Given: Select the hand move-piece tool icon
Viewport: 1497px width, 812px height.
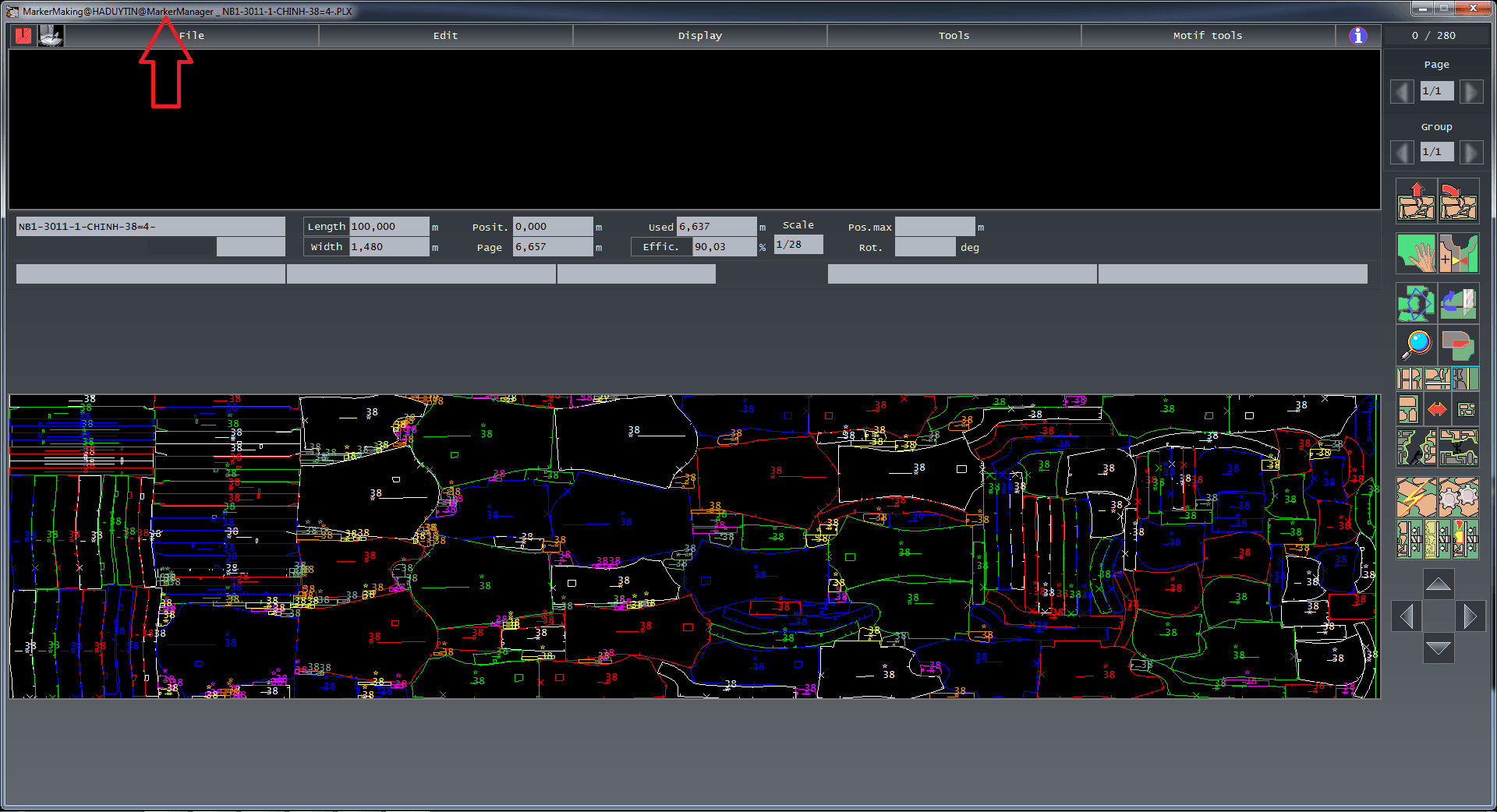Looking at the screenshot, I should (x=1416, y=253).
